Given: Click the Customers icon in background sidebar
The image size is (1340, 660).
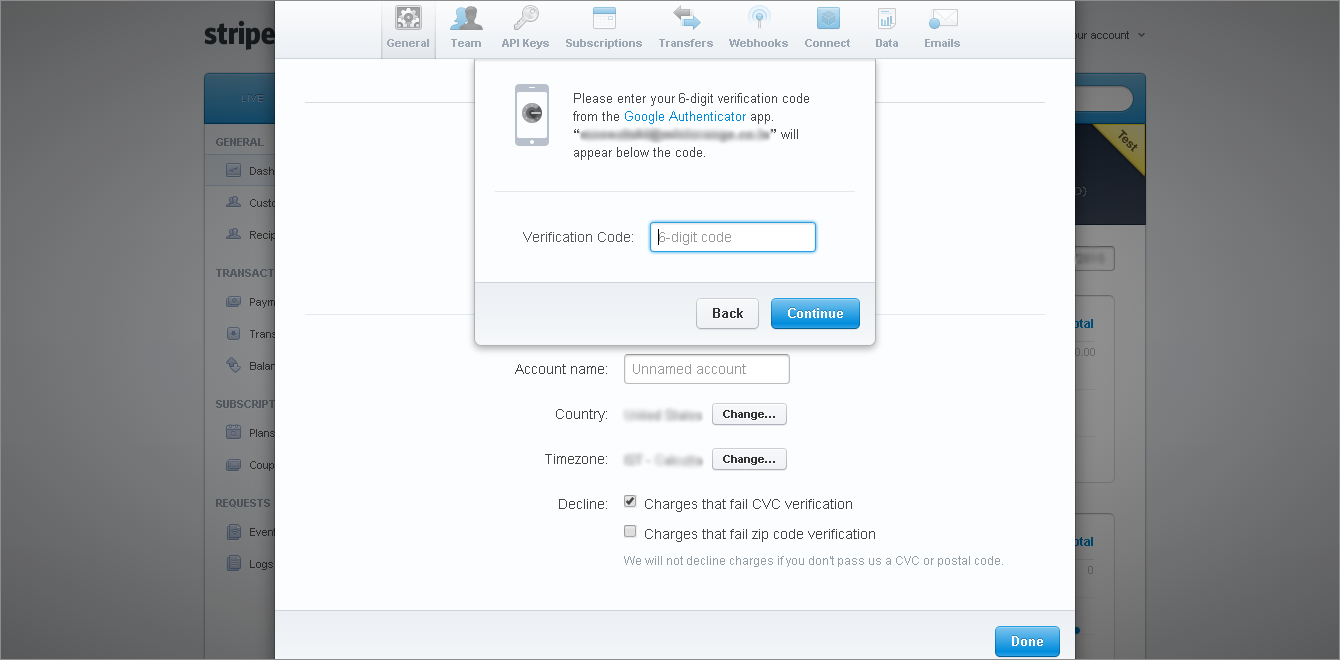Looking at the screenshot, I should (233, 202).
